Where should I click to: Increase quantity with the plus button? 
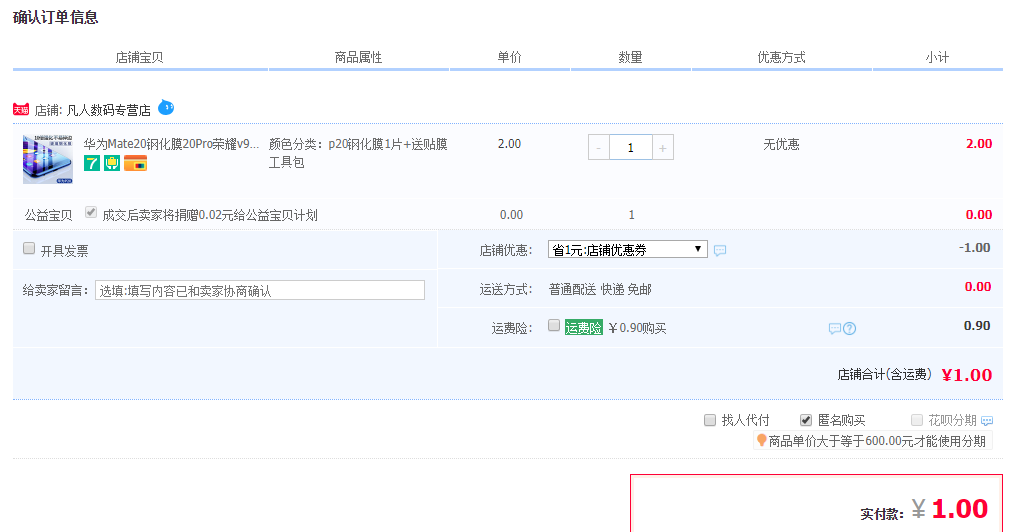[663, 147]
